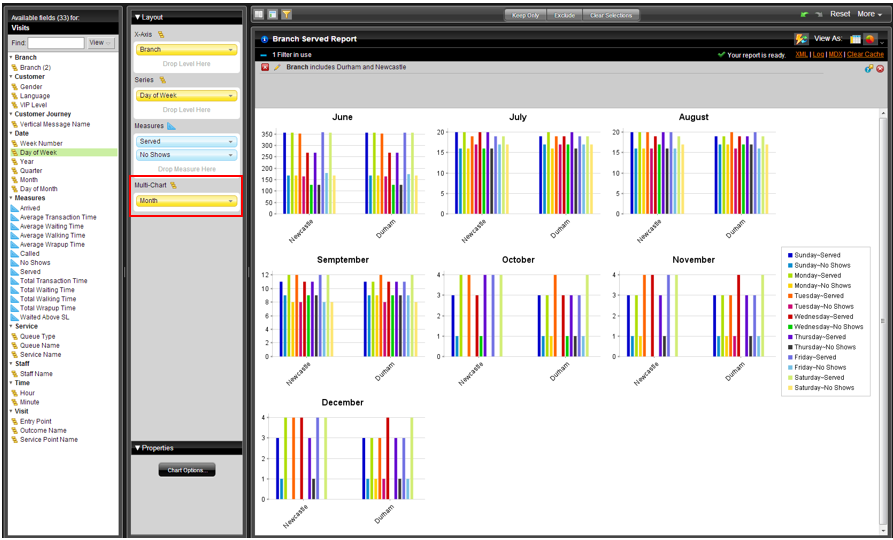Open the Served measure dropdown
This screenshot has width=893, height=540.
[232, 142]
